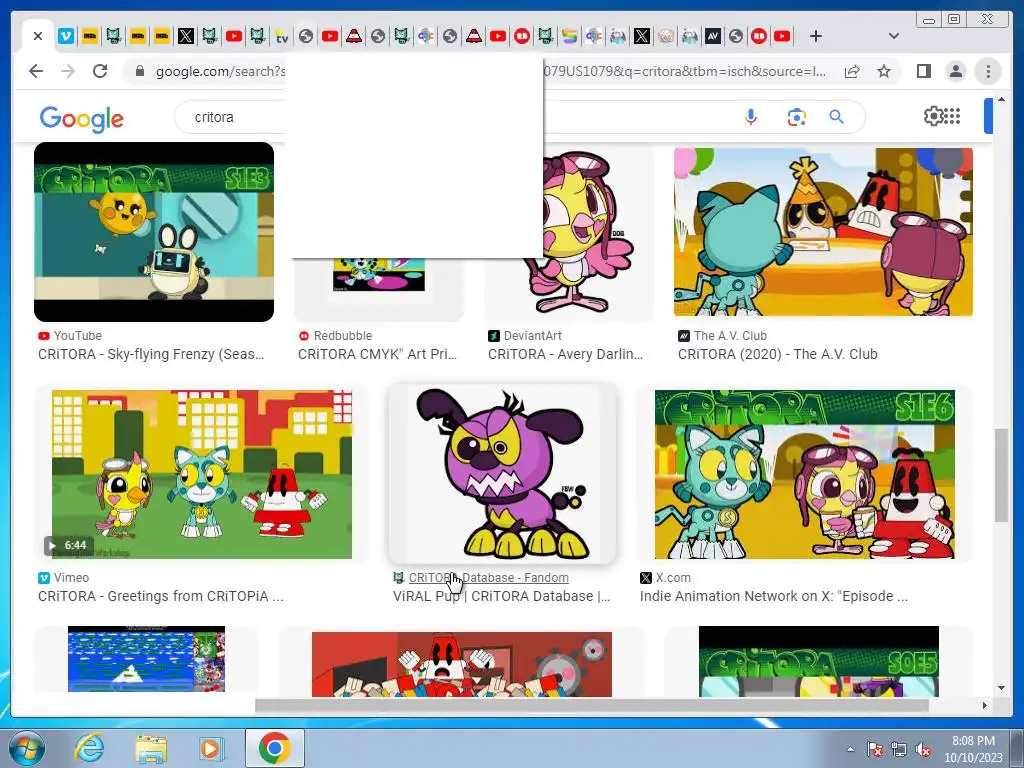Open the A.V. Club party scene thumbnail

823,232
